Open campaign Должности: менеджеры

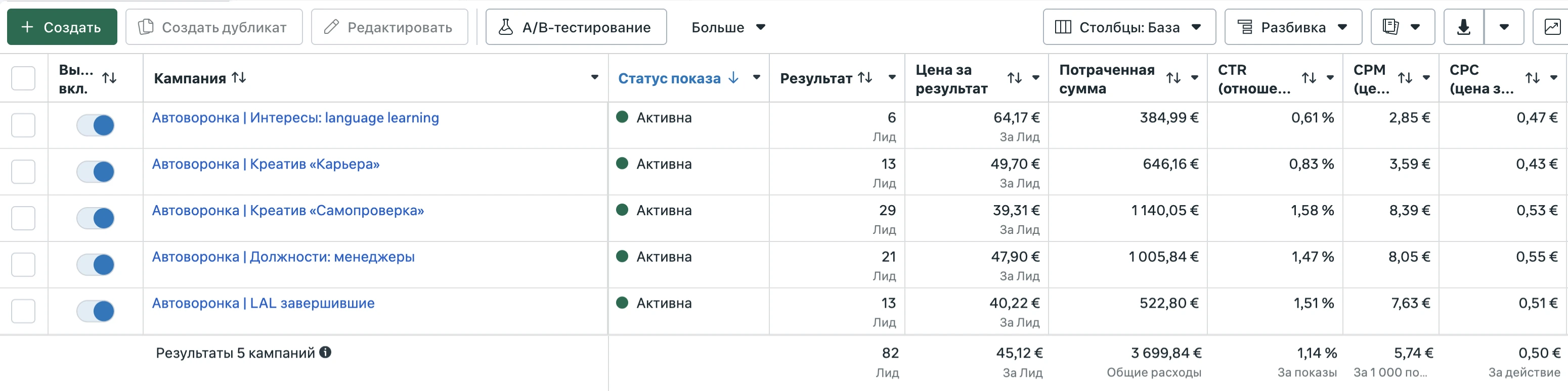pyautogui.click(x=283, y=257)
